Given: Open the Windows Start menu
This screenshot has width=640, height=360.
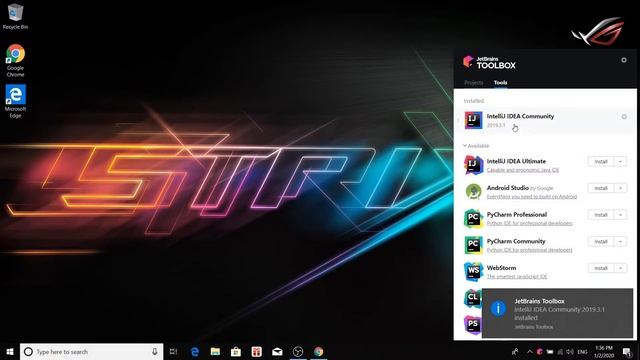Looking at the screenshot, I should [10, 351].
